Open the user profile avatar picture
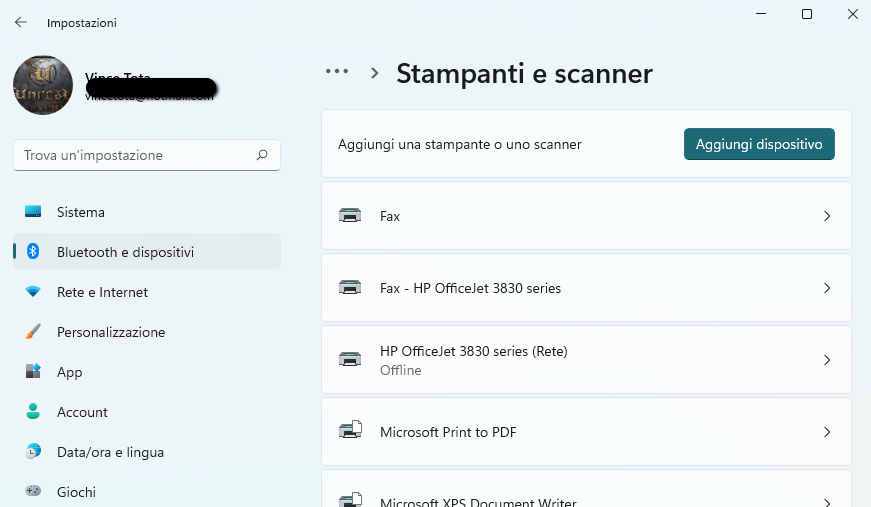Screen dimensions: 871x507 [x=43, y=85]
